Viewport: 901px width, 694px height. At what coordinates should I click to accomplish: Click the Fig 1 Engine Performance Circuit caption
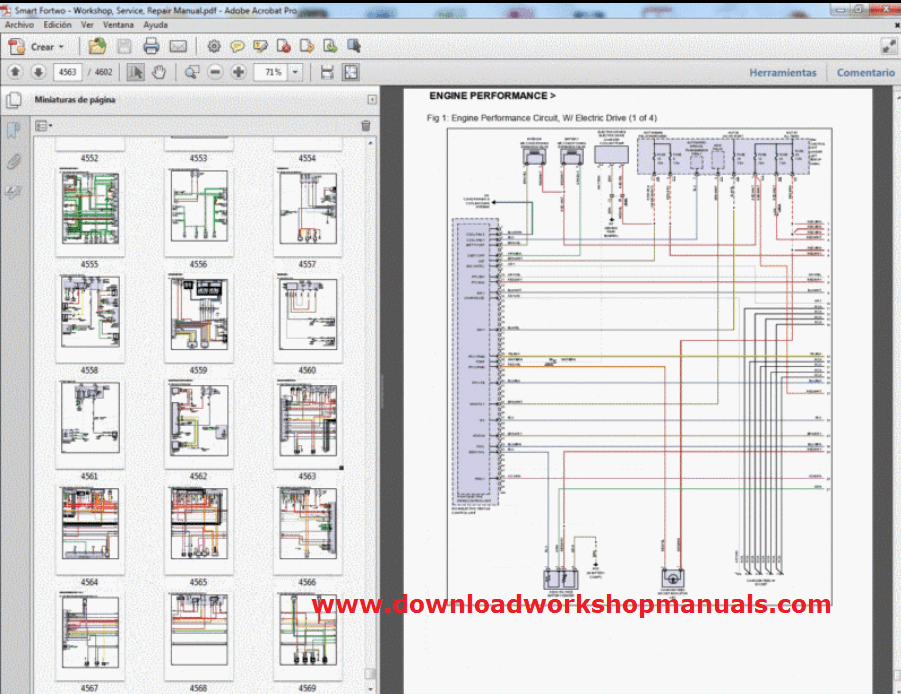point(541,118)
